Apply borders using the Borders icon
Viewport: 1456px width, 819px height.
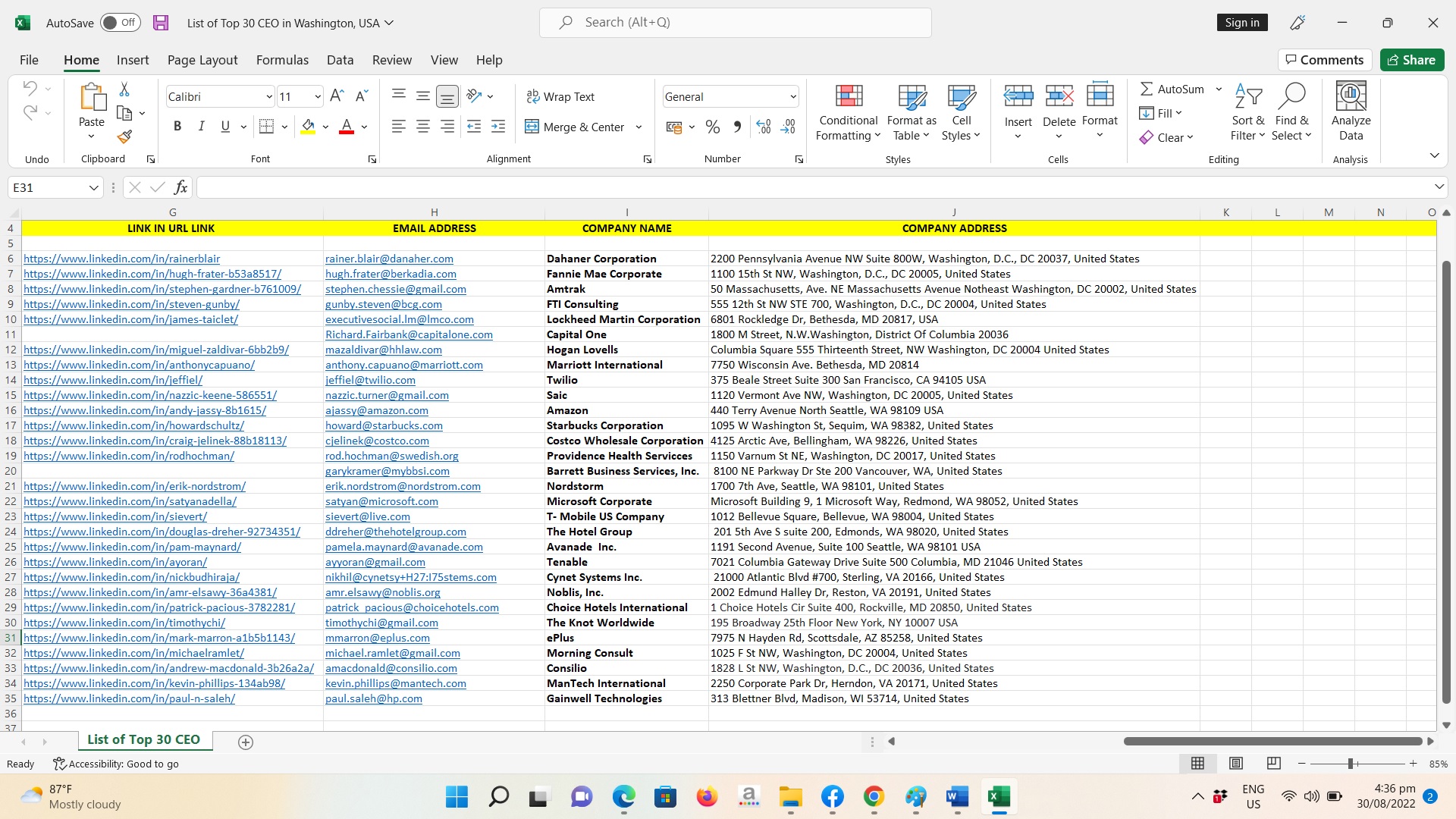coord(266,127)
